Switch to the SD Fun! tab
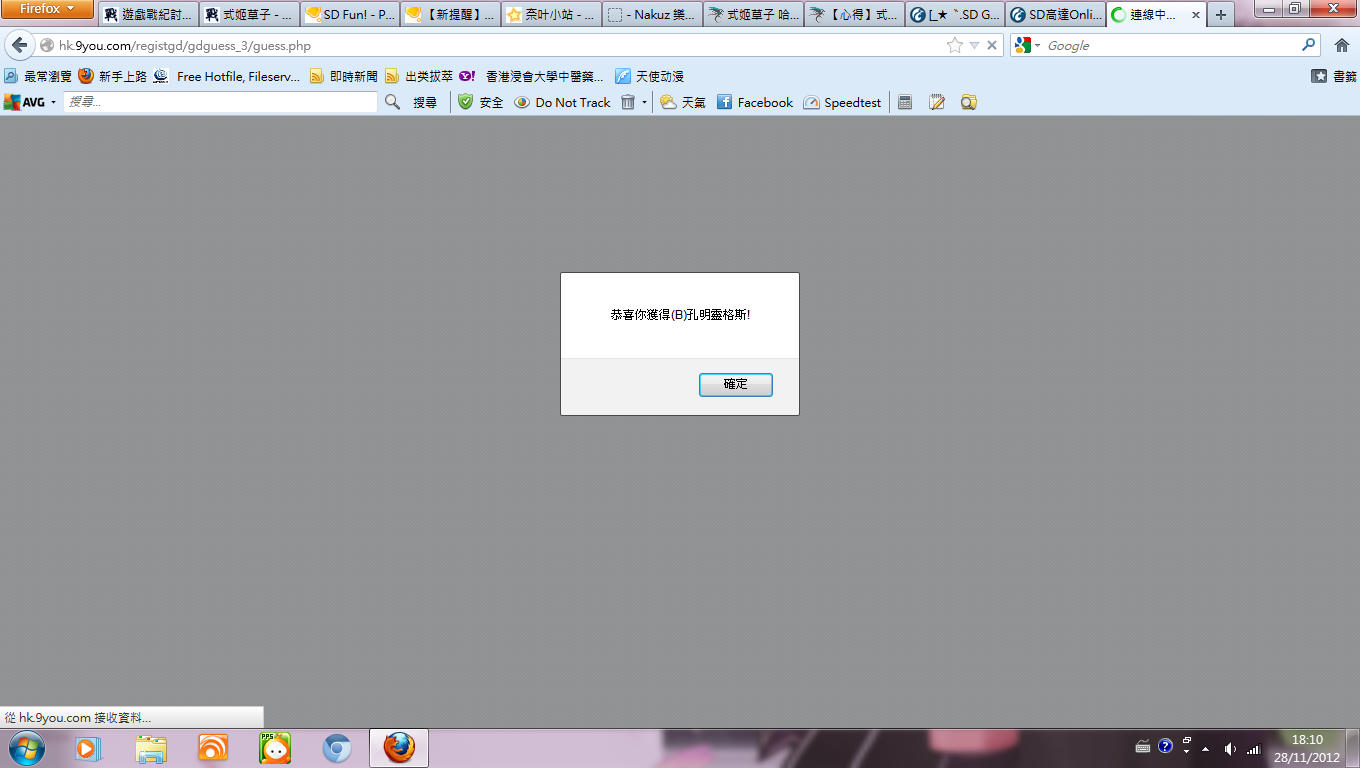Image resolution: width=1360 pixels, height=768 pixels. (x=350, y=15)
